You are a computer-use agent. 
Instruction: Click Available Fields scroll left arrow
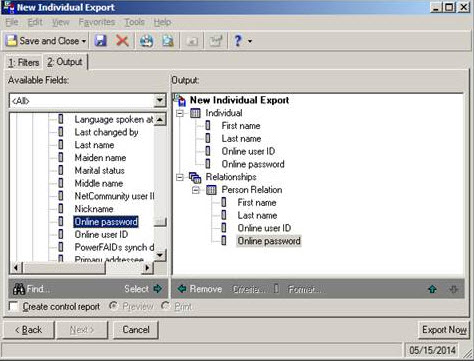coord(16,268)
